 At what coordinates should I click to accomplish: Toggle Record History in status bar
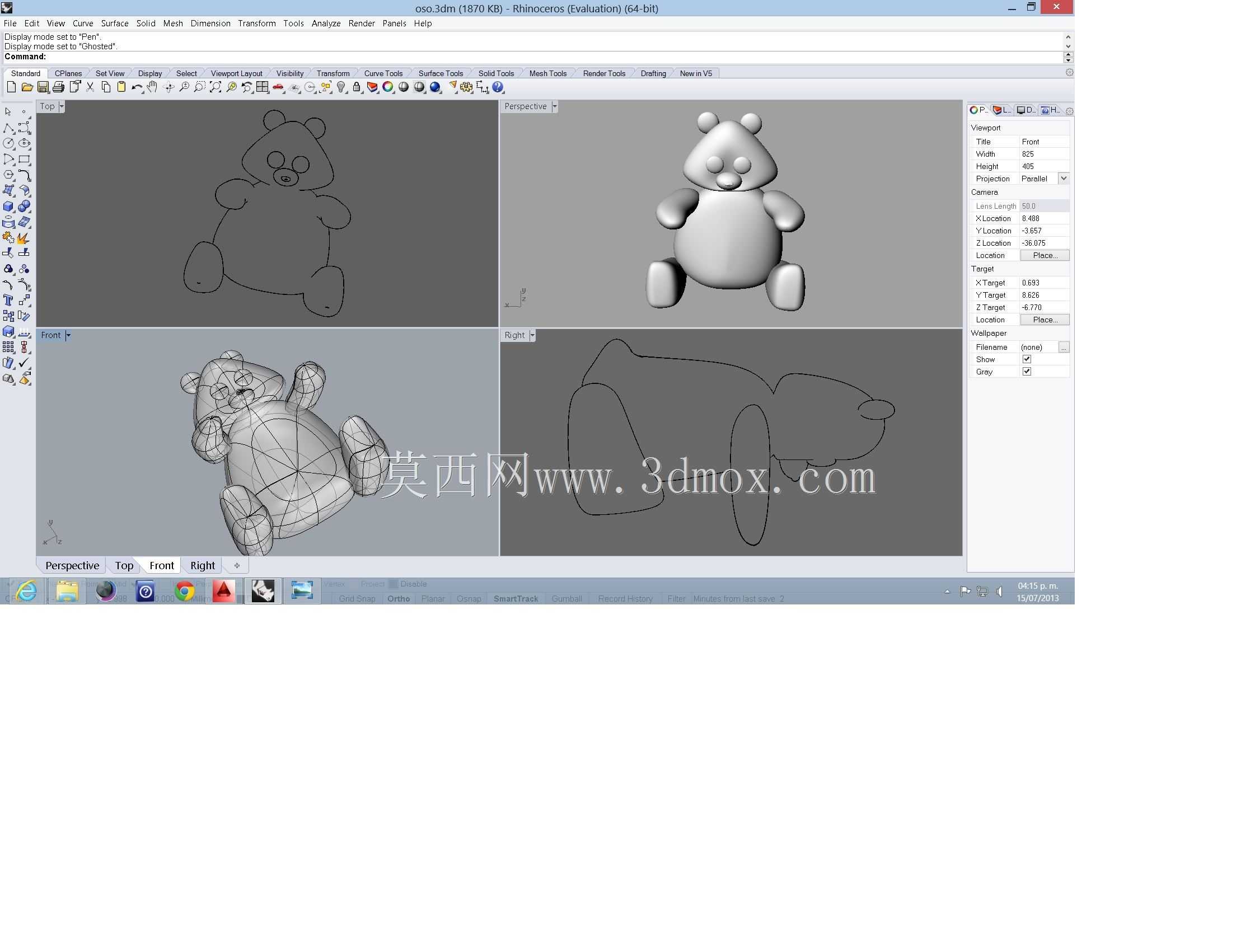pyautogui.click(x=625, y=598)
